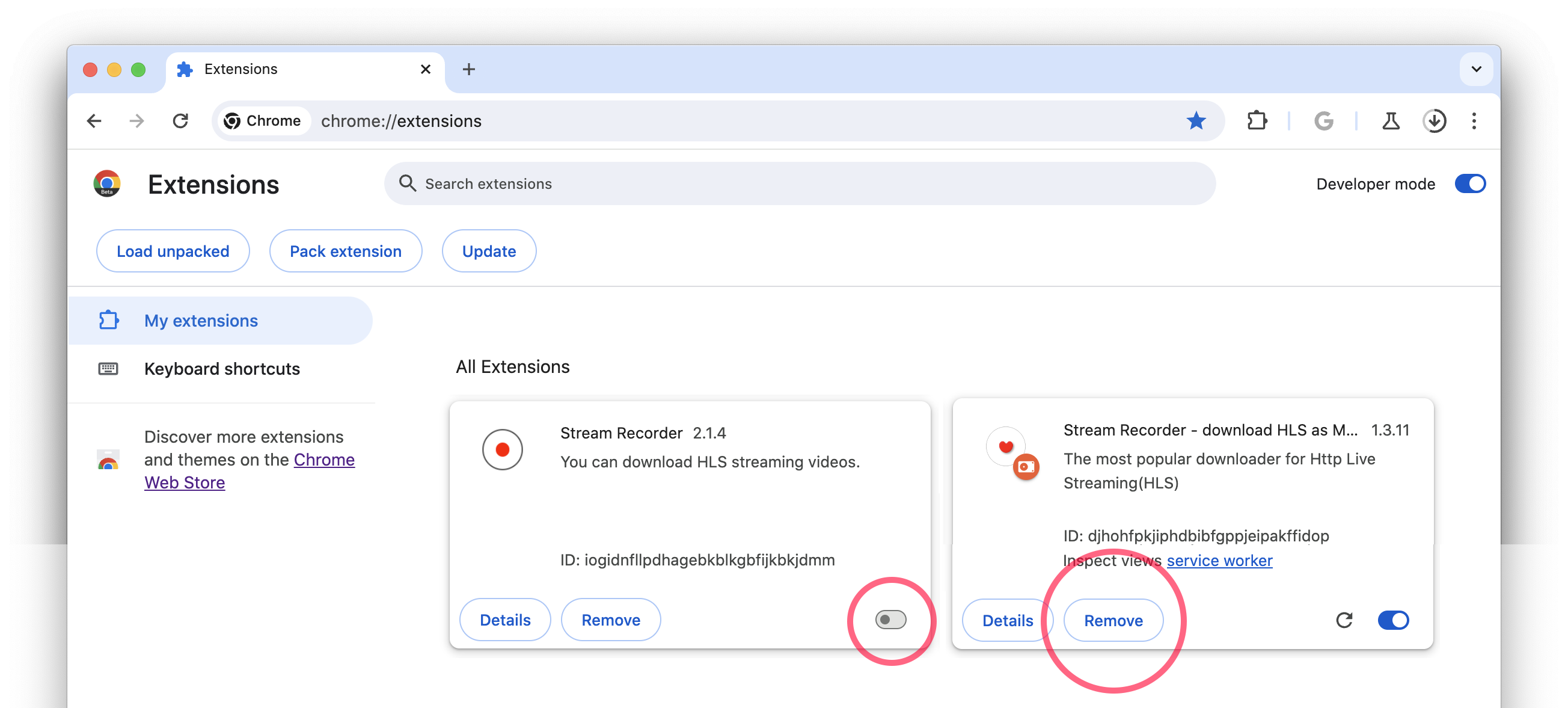Go forward with the browser forward arrow
Viewport: 1568px width, 708px height.
[x=137, y=120]
